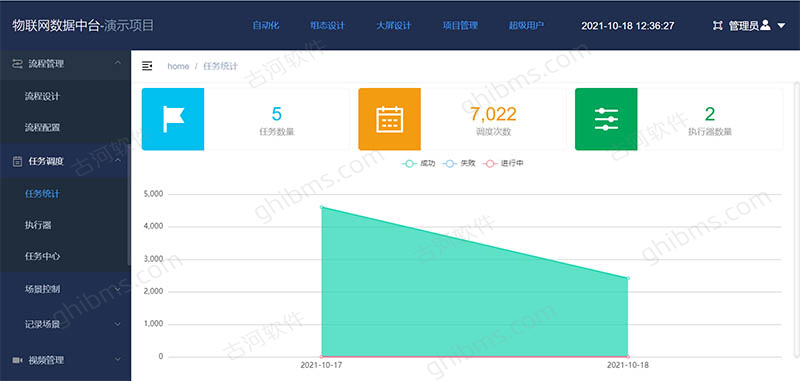Collapse the 任务调度 menu chevron
The height and width of the screenshot is (381, 800).
(118, 161)
